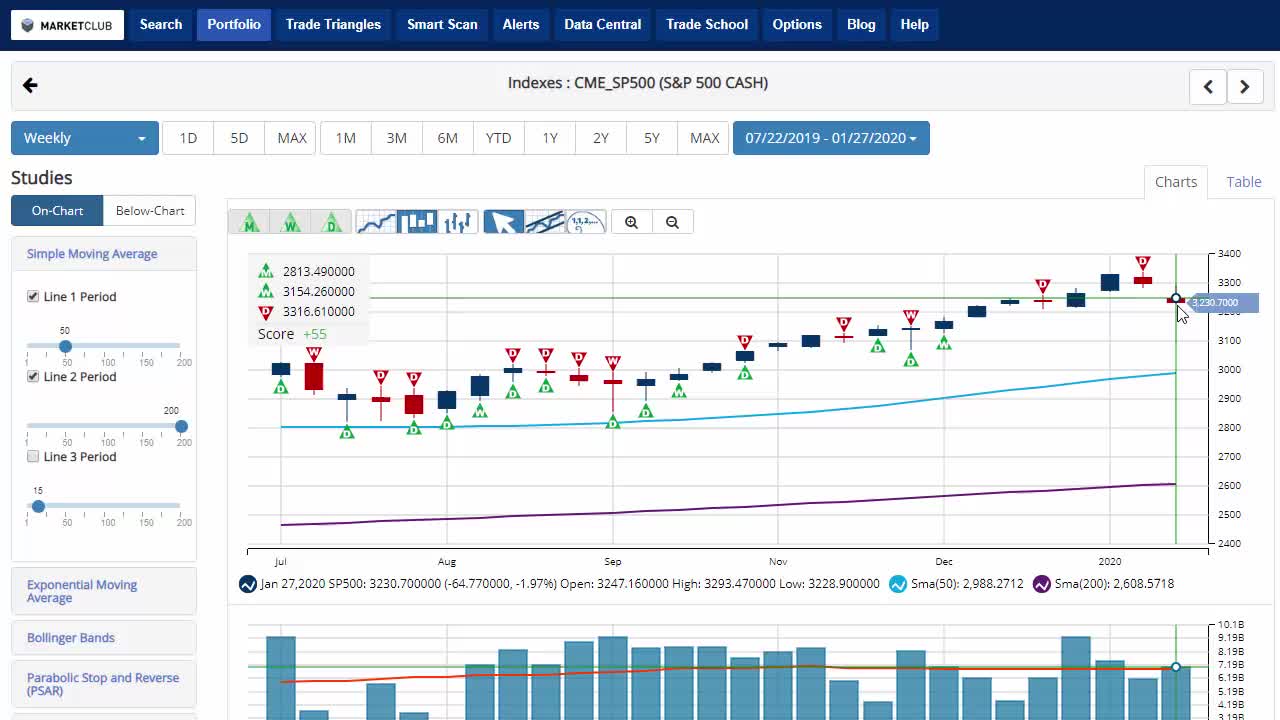Expand the Parabolic Stop and Reverse section
This screenshot has width=1280, height=720.
click(x=103, y=684)
